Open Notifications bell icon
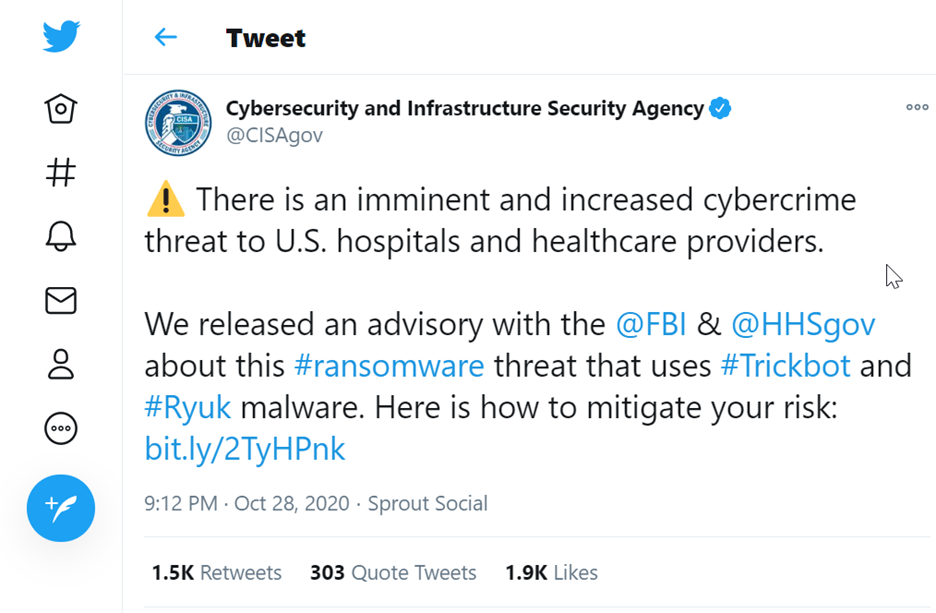Screen dimensions: 936x613 61,236
